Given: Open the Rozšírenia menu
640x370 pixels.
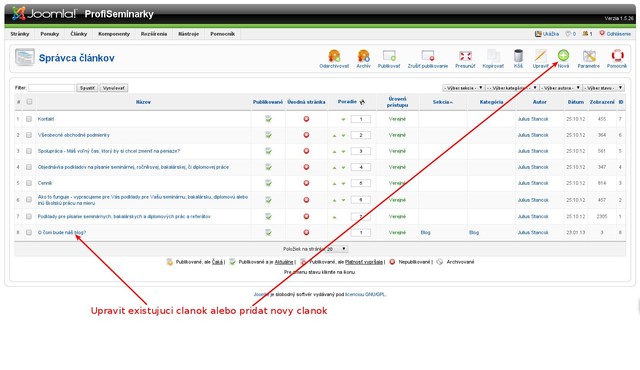Looking at the screenshot, I should (x=154, y=34).
